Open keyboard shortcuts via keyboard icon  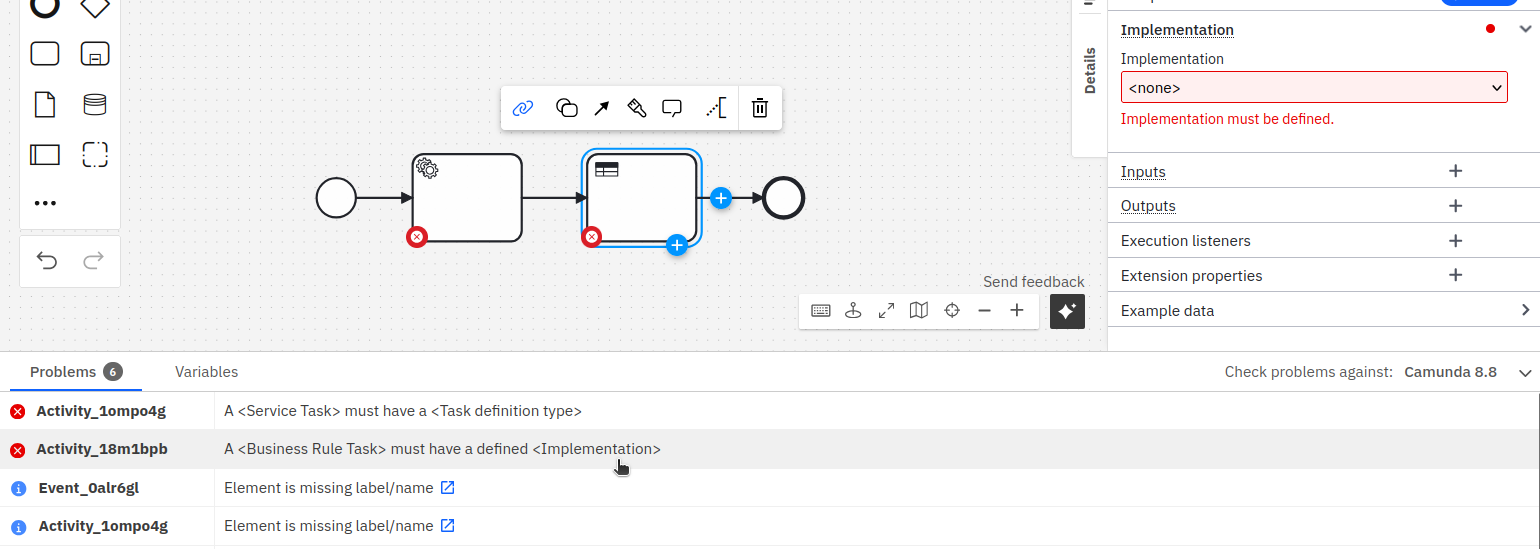tap(820, 311)
